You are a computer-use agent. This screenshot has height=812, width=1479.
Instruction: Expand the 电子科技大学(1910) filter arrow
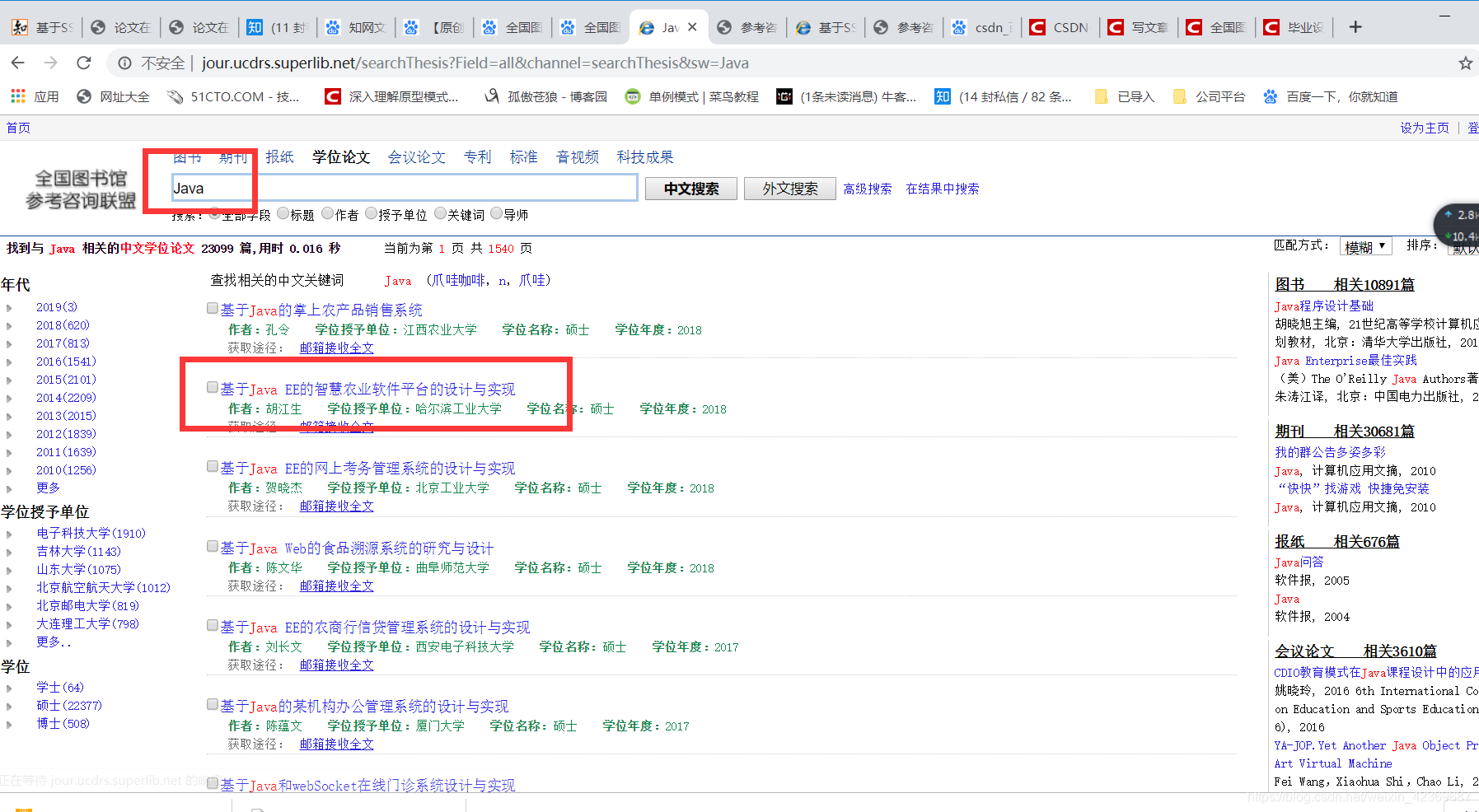(9, 534)
